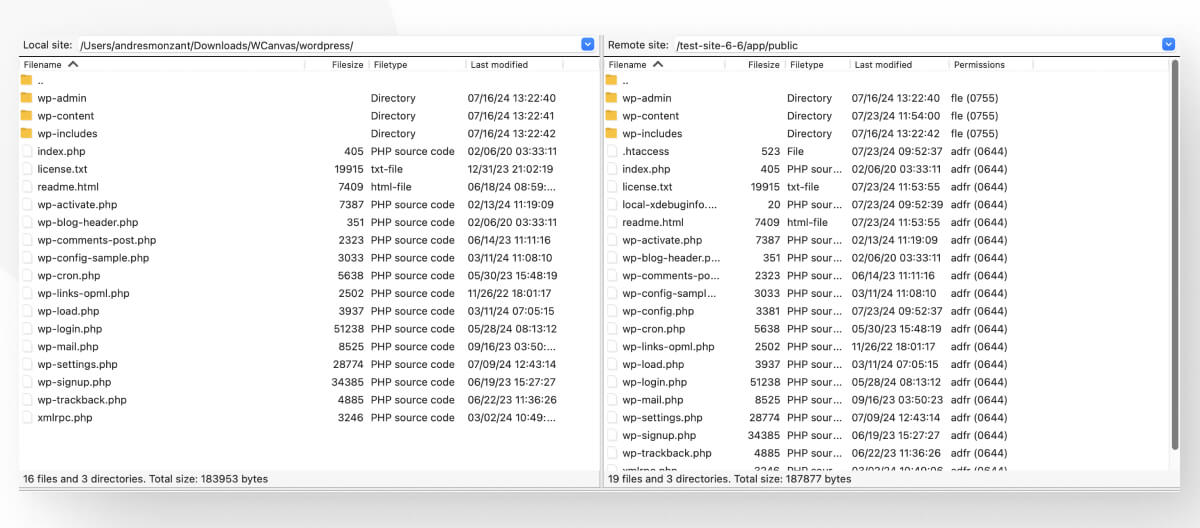Select the wp-includes folder icon in local pane

click(x=26, y=134)
